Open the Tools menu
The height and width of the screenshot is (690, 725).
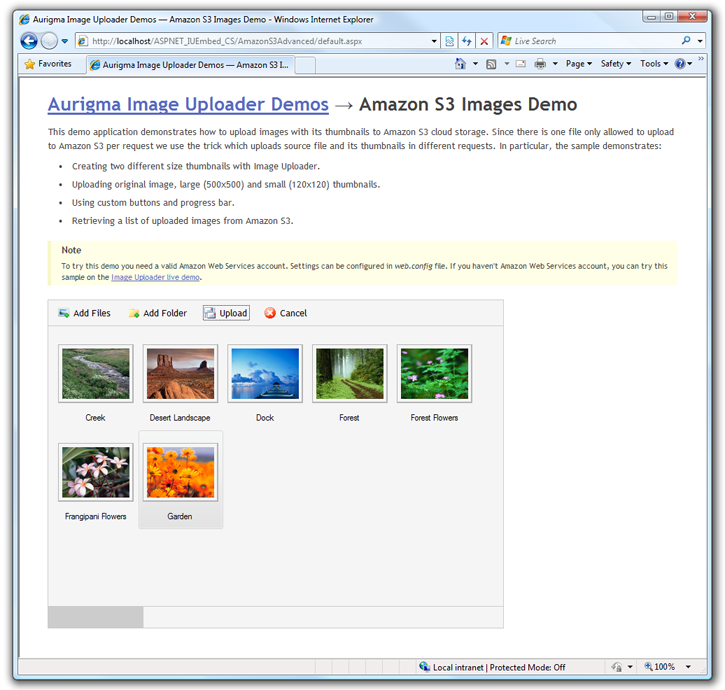(x=654, y=64)
